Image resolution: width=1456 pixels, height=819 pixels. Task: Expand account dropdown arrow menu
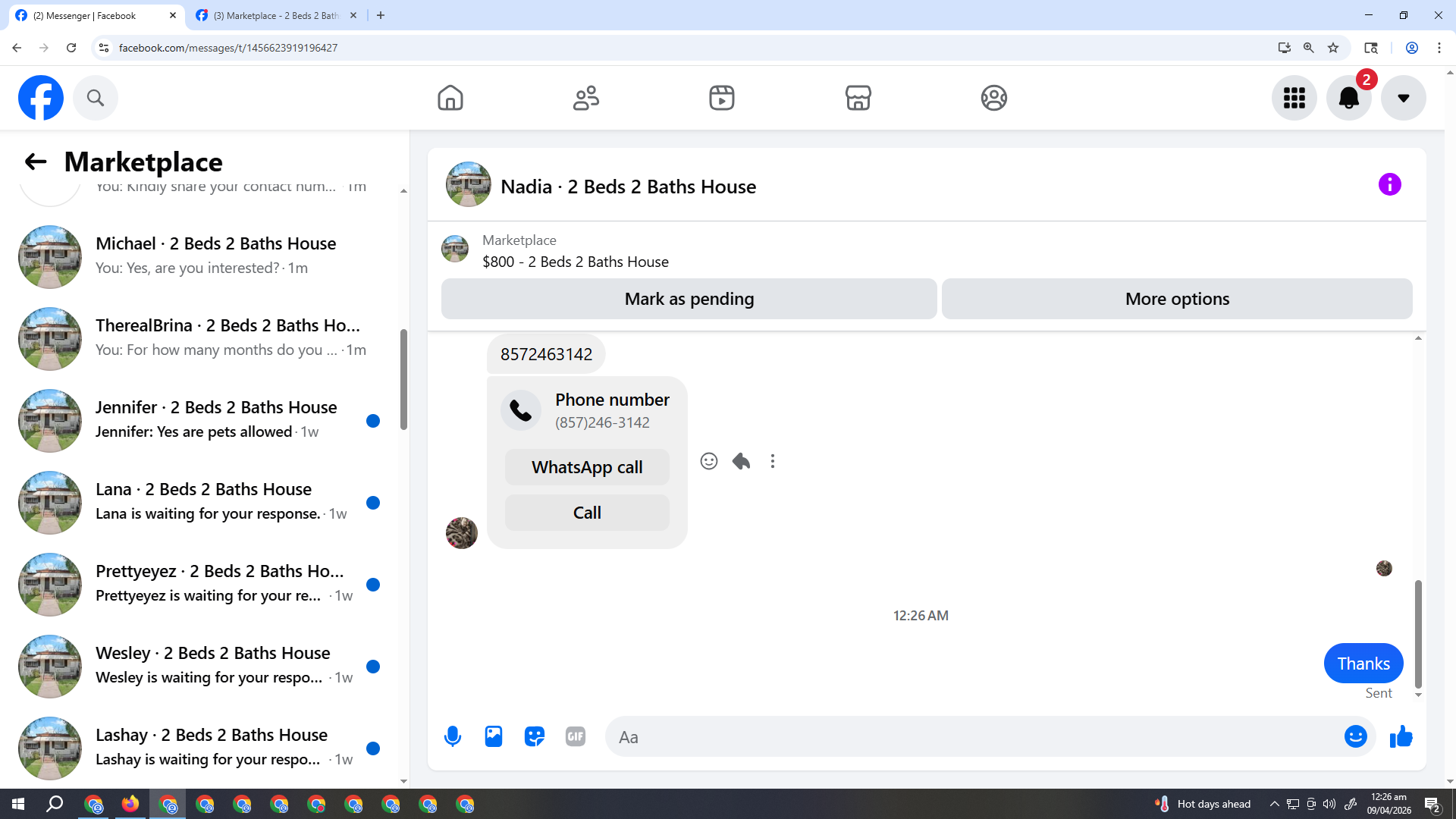(1403, 98)
